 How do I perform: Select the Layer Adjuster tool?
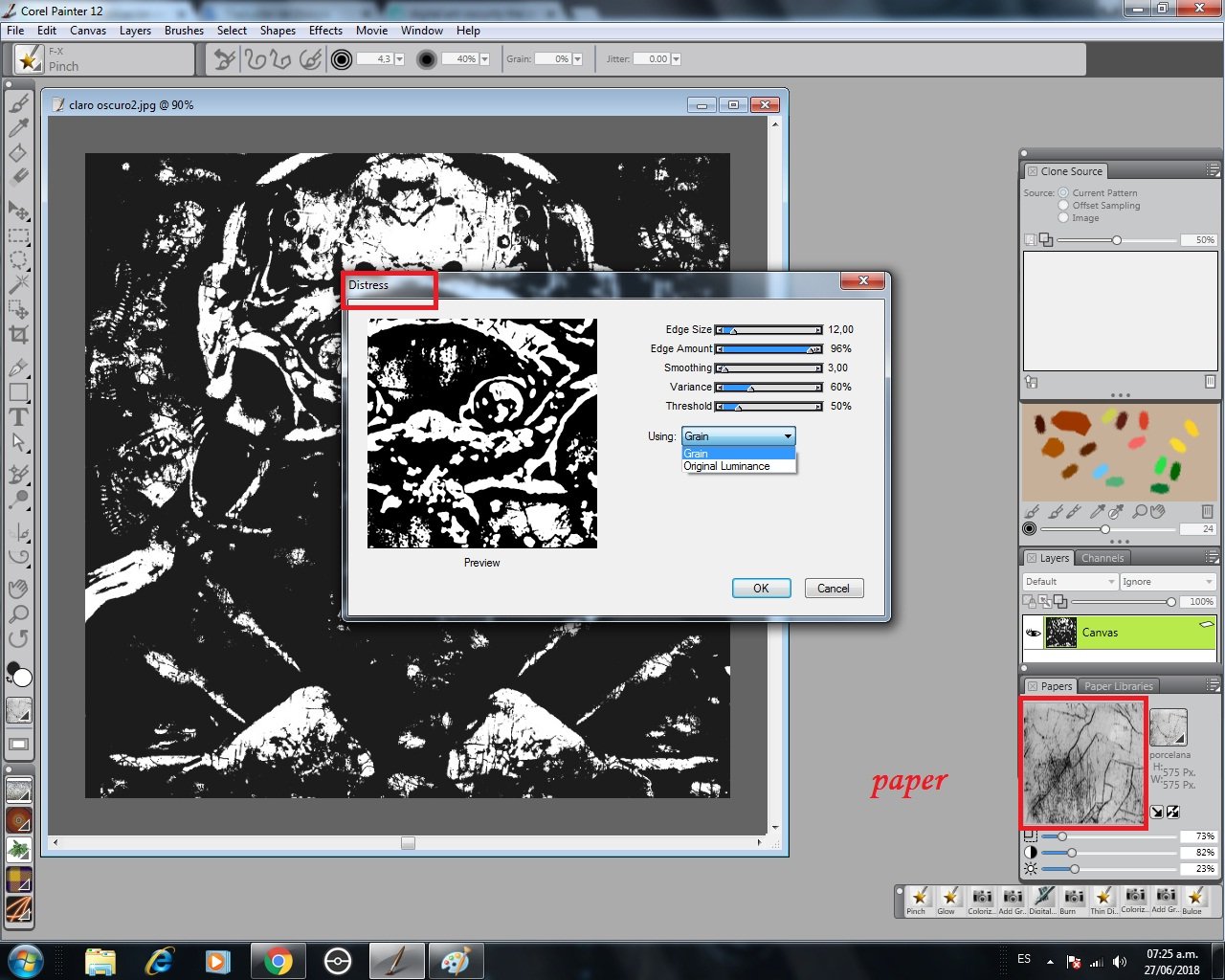pos(19,210)
